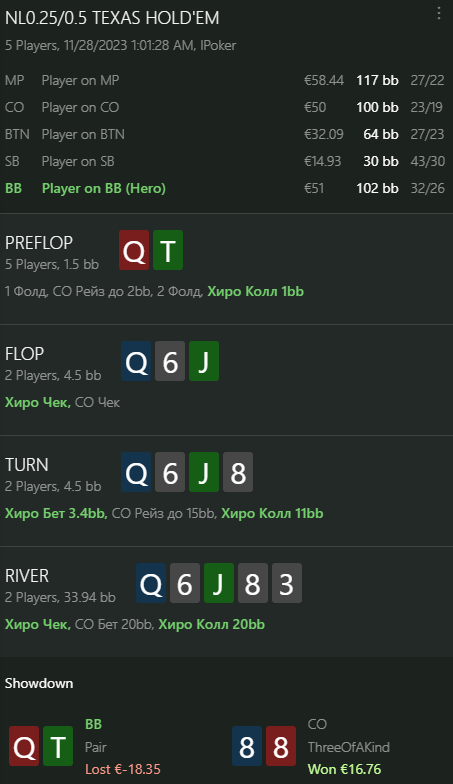This screenshot has width=453, height=784.
Task: Select the Player on CO row
Action: coord(224,107)
